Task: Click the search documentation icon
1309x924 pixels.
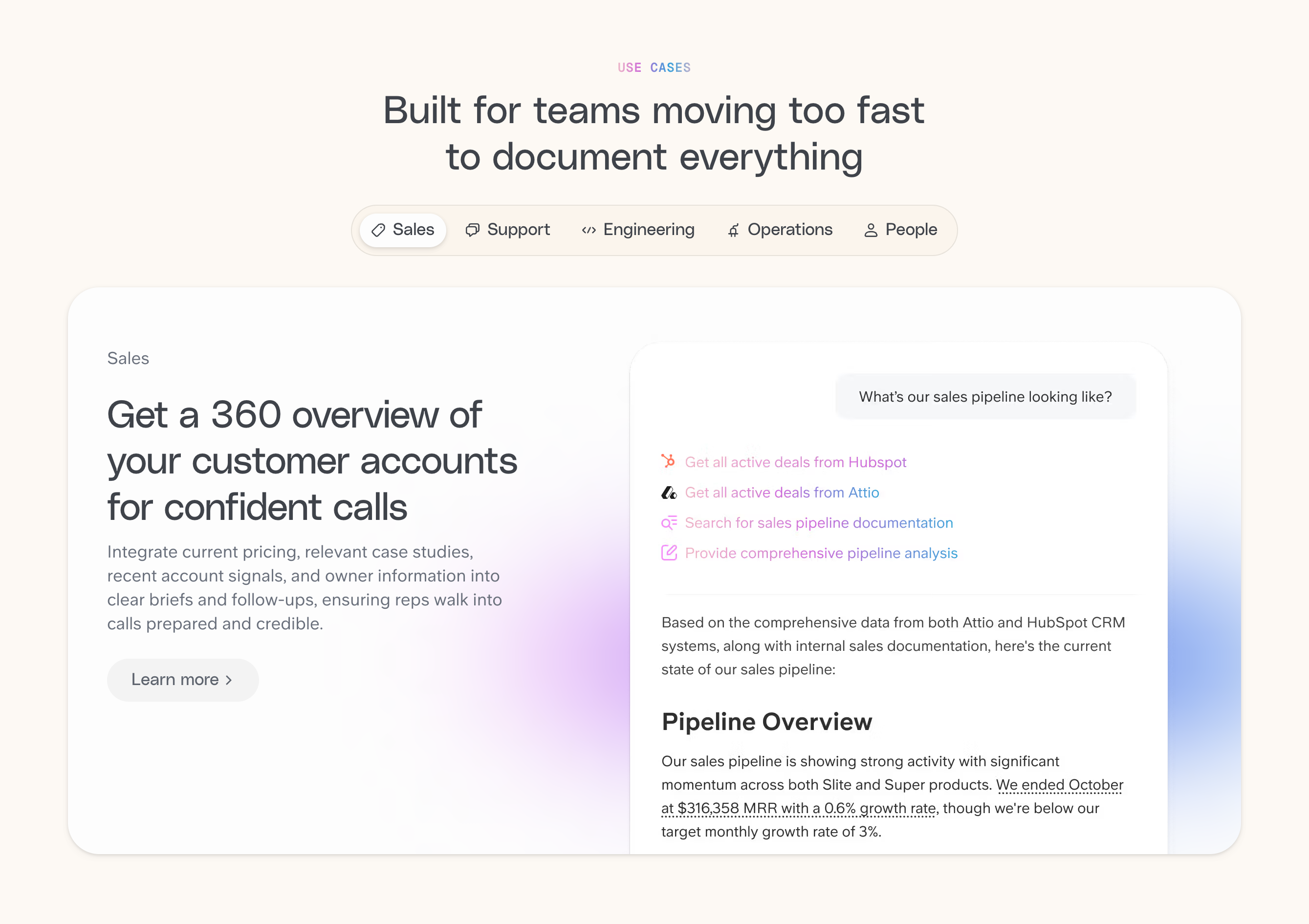Action: [x=669, y=523]
